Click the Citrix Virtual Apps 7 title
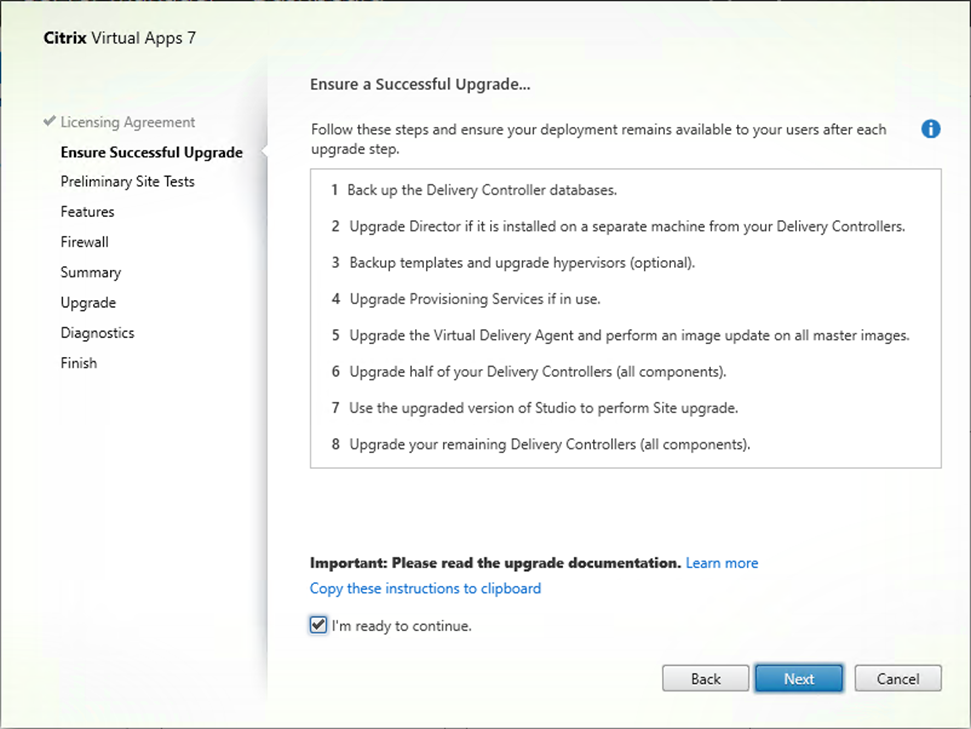This screenshot has width=971, height=729. pos(120,38)
